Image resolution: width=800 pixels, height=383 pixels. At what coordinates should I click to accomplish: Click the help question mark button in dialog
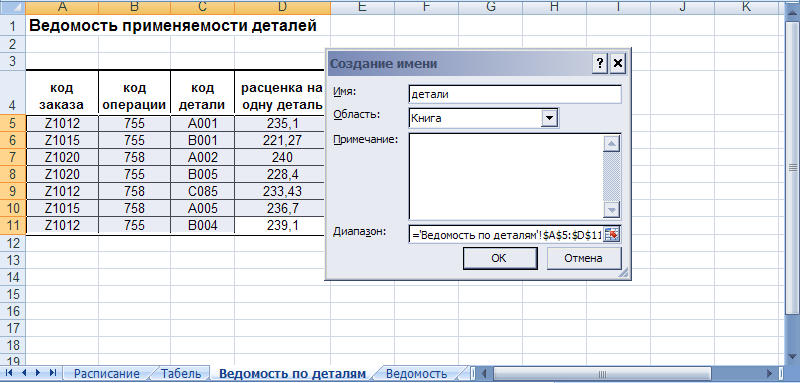[x=600, y=63]
